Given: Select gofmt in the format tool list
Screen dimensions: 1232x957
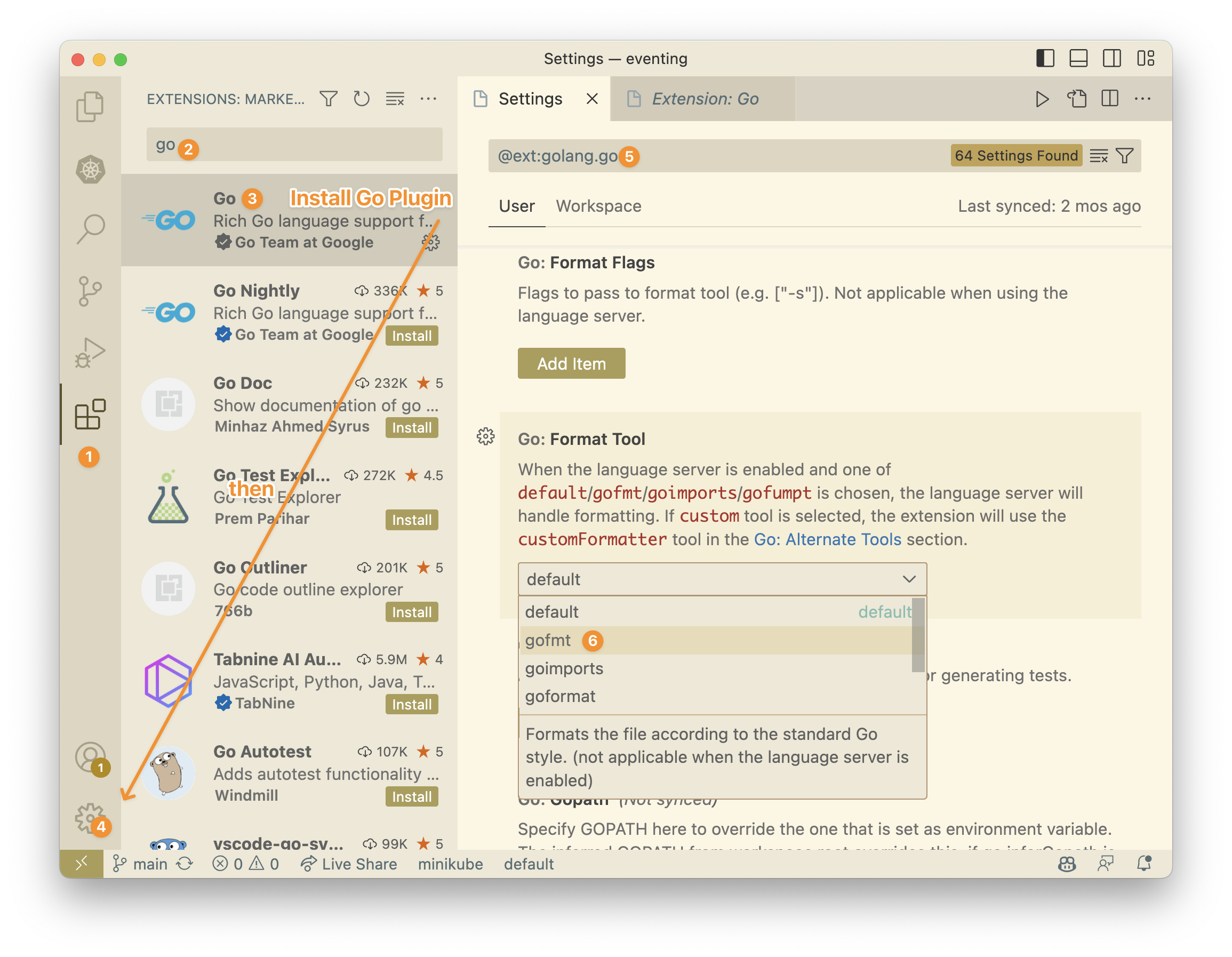Looking at the screenshot, I should tap(548, 641).
